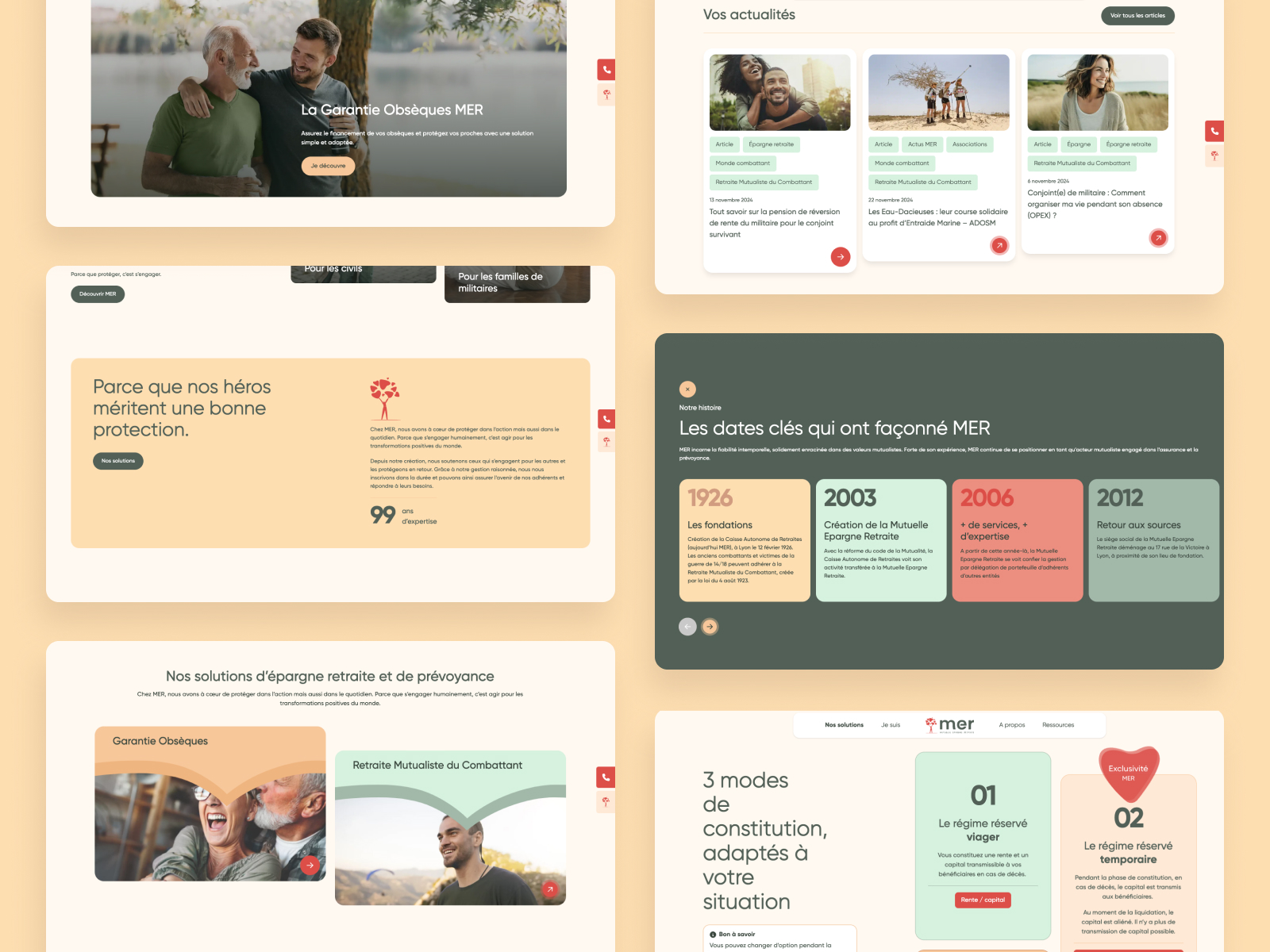Click the Nos solutions button in the héros panel
1270x952 pixels.
click(x=118, y=461)
